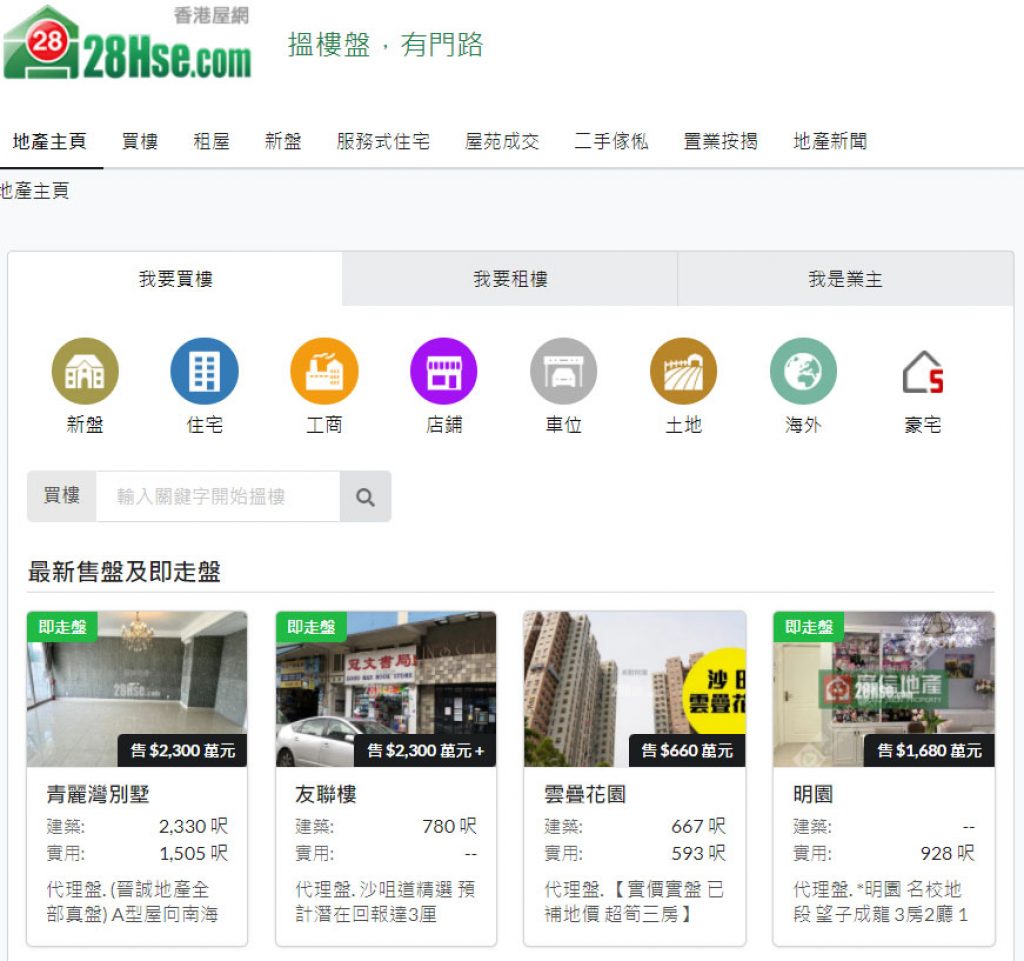Click the 地產主頁 breadcrumb link
Viewport: 1024px width, 961px height.
click(35, 191)
